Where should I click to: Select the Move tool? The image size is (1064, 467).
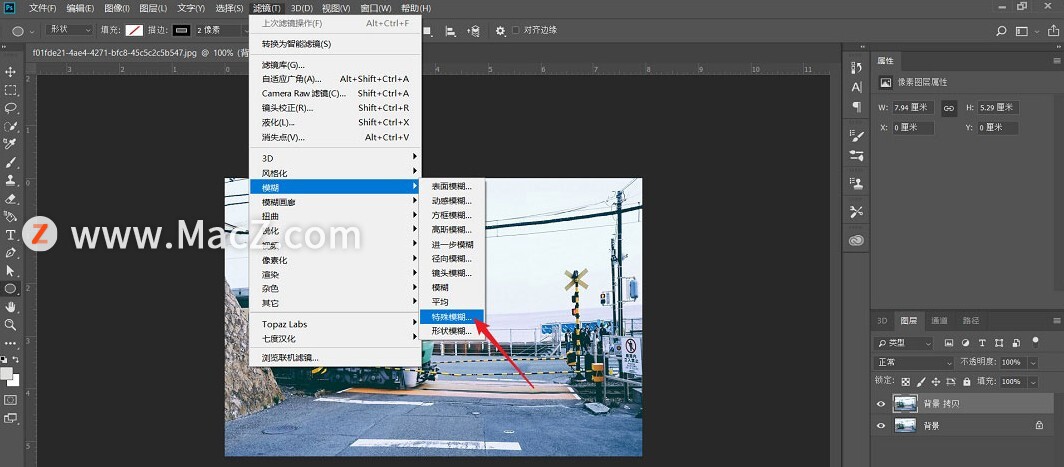tap(11, 72)
